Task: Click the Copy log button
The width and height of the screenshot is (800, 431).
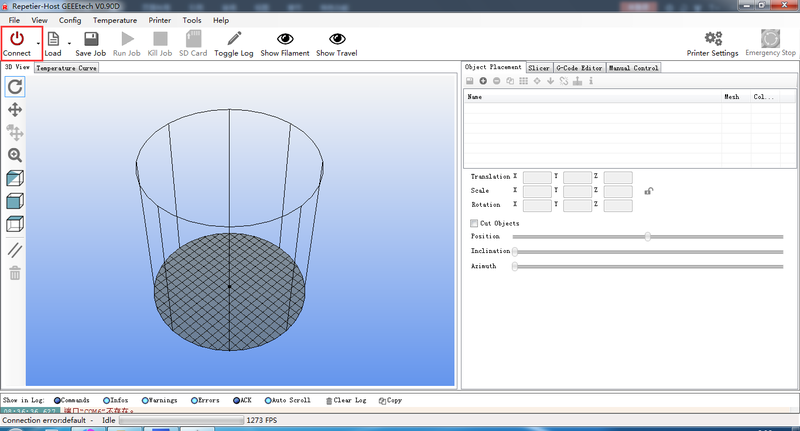Action: coord(390,400)
